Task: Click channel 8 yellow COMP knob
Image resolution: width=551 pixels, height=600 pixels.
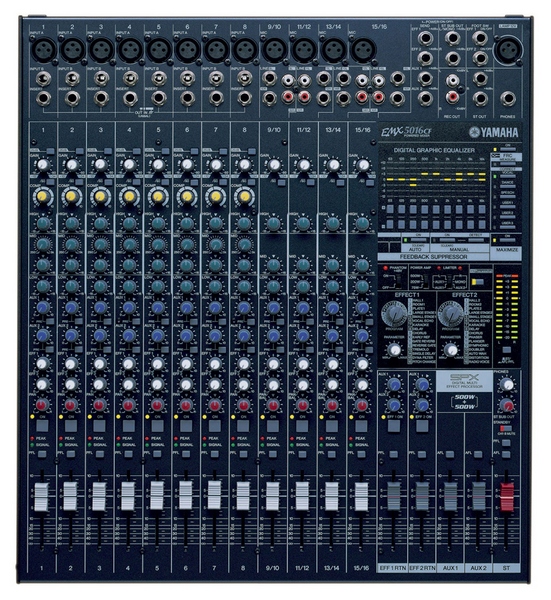Action: point(245,197)
